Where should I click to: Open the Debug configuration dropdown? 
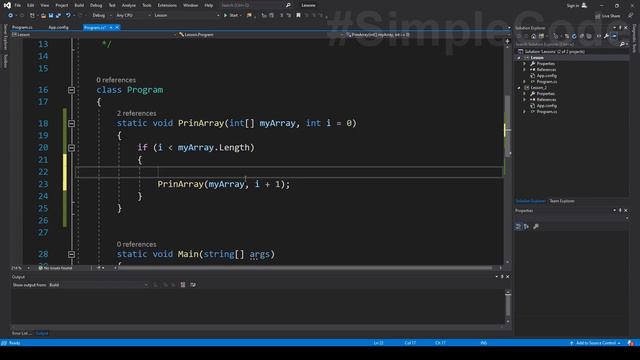[x=101, y=16]
